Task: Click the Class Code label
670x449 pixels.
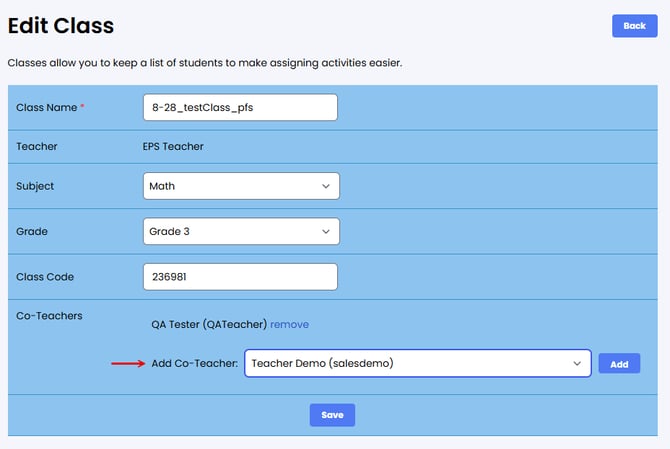Action: 45,277
